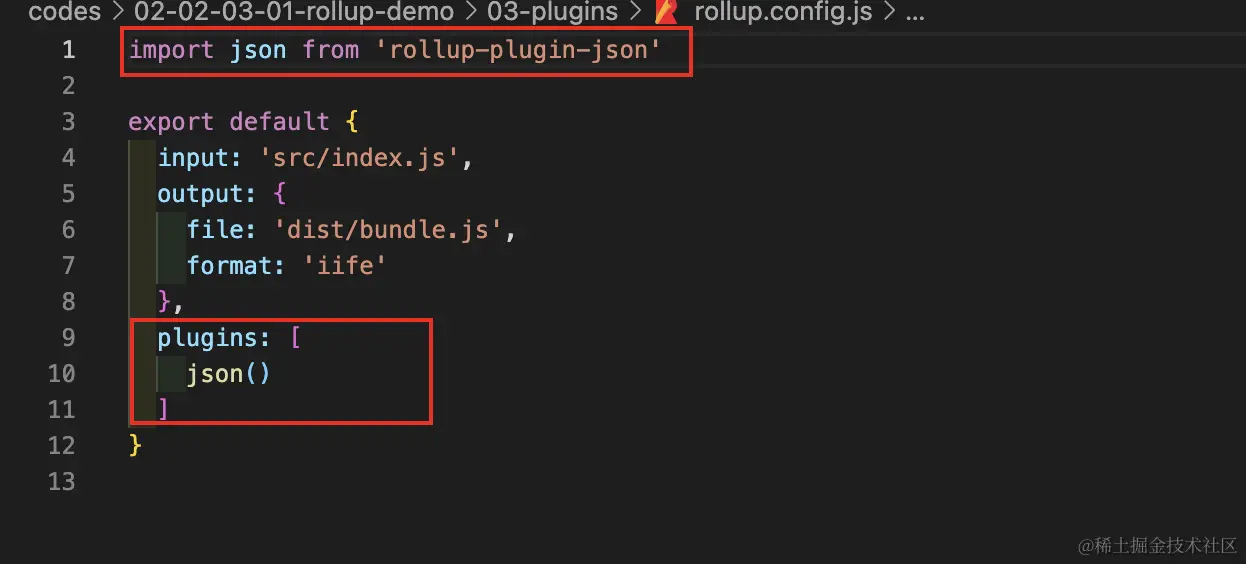Click the plugins property name
This screenshot has height=564, width=1246.
point(208,338)
